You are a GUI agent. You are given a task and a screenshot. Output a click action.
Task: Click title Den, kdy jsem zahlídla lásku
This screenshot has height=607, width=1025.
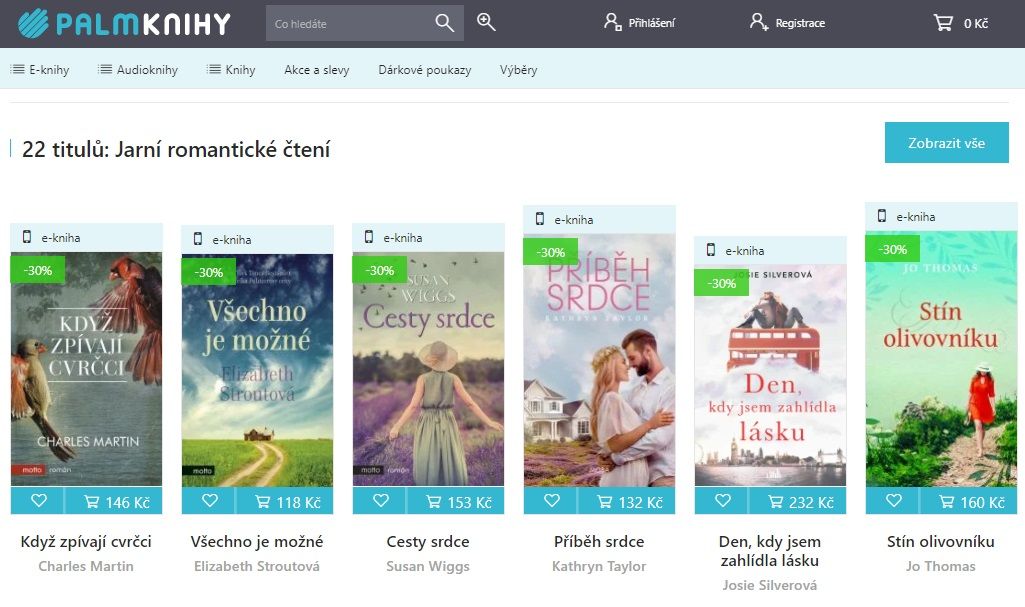[x=770, y=551]
